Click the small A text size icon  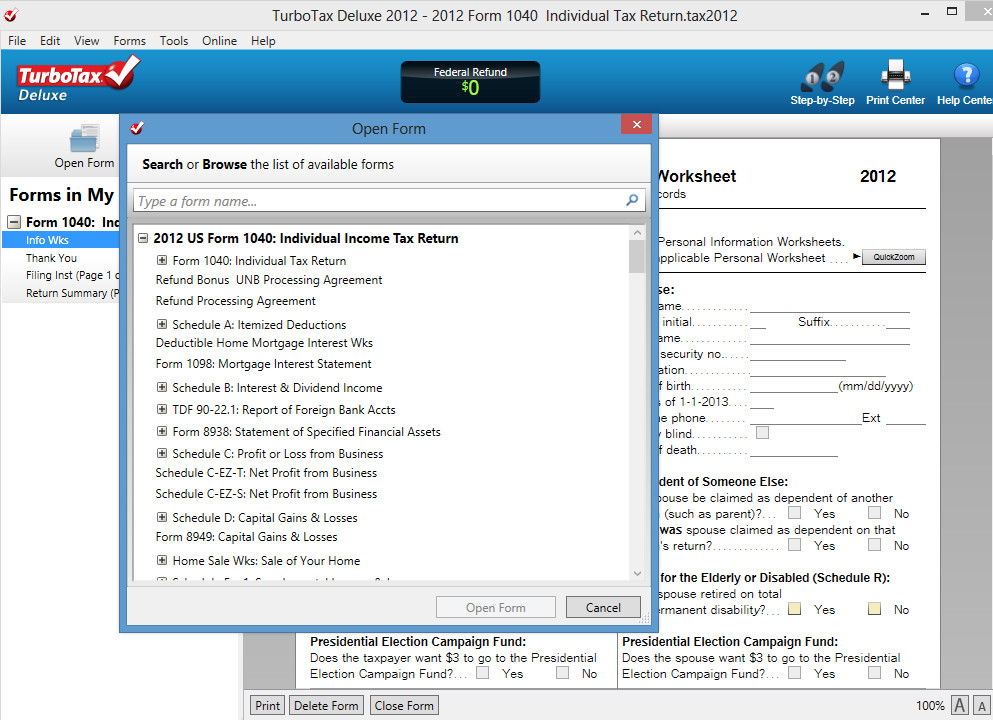[x=982, y=706]
